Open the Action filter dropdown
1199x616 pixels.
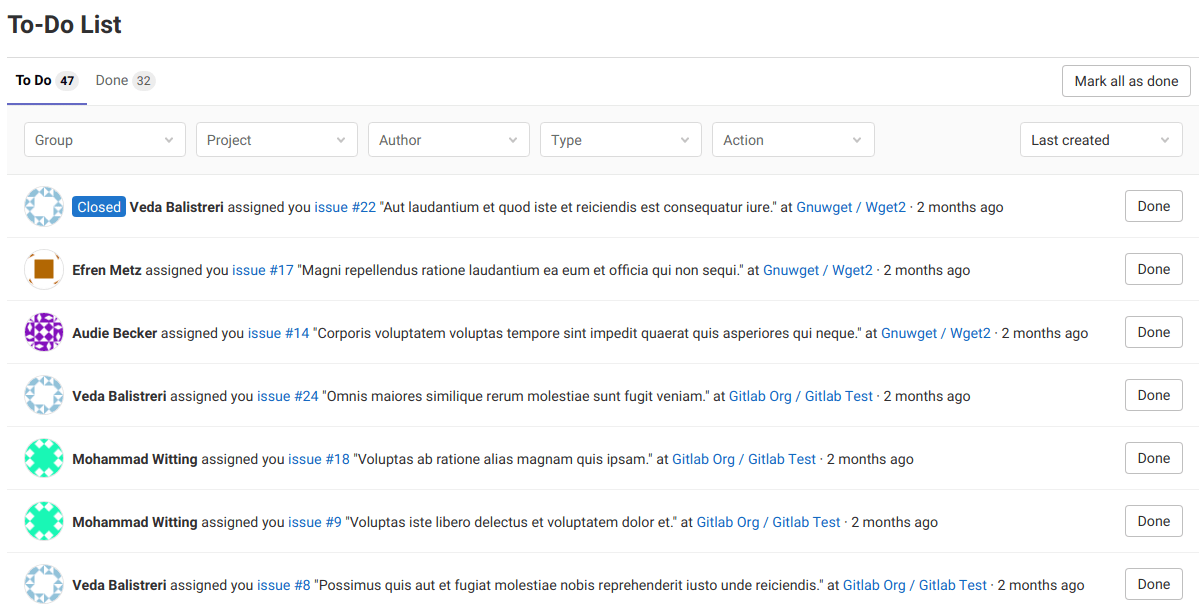pos(792,140)
